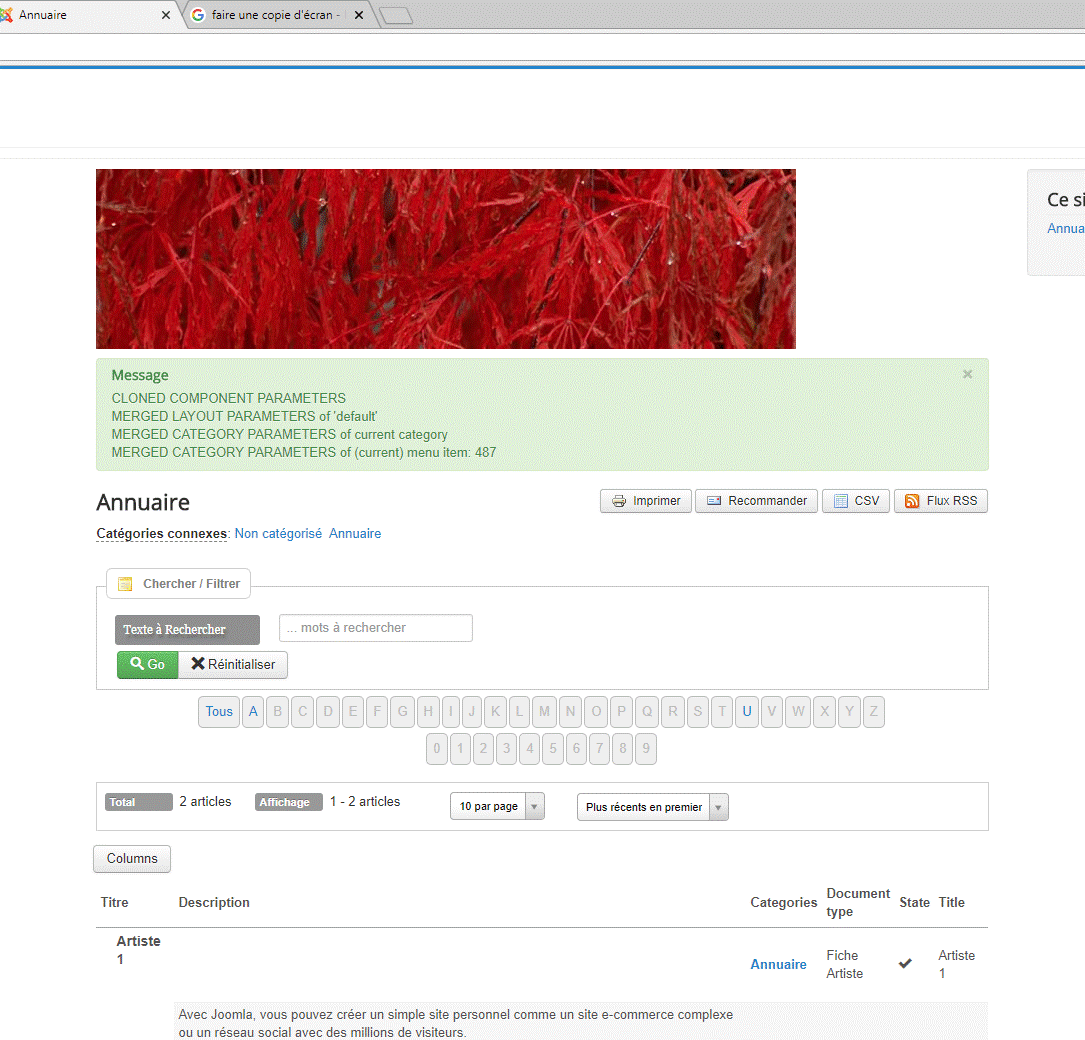Select the Tous alphabet filter

click(x=219, y=712)
